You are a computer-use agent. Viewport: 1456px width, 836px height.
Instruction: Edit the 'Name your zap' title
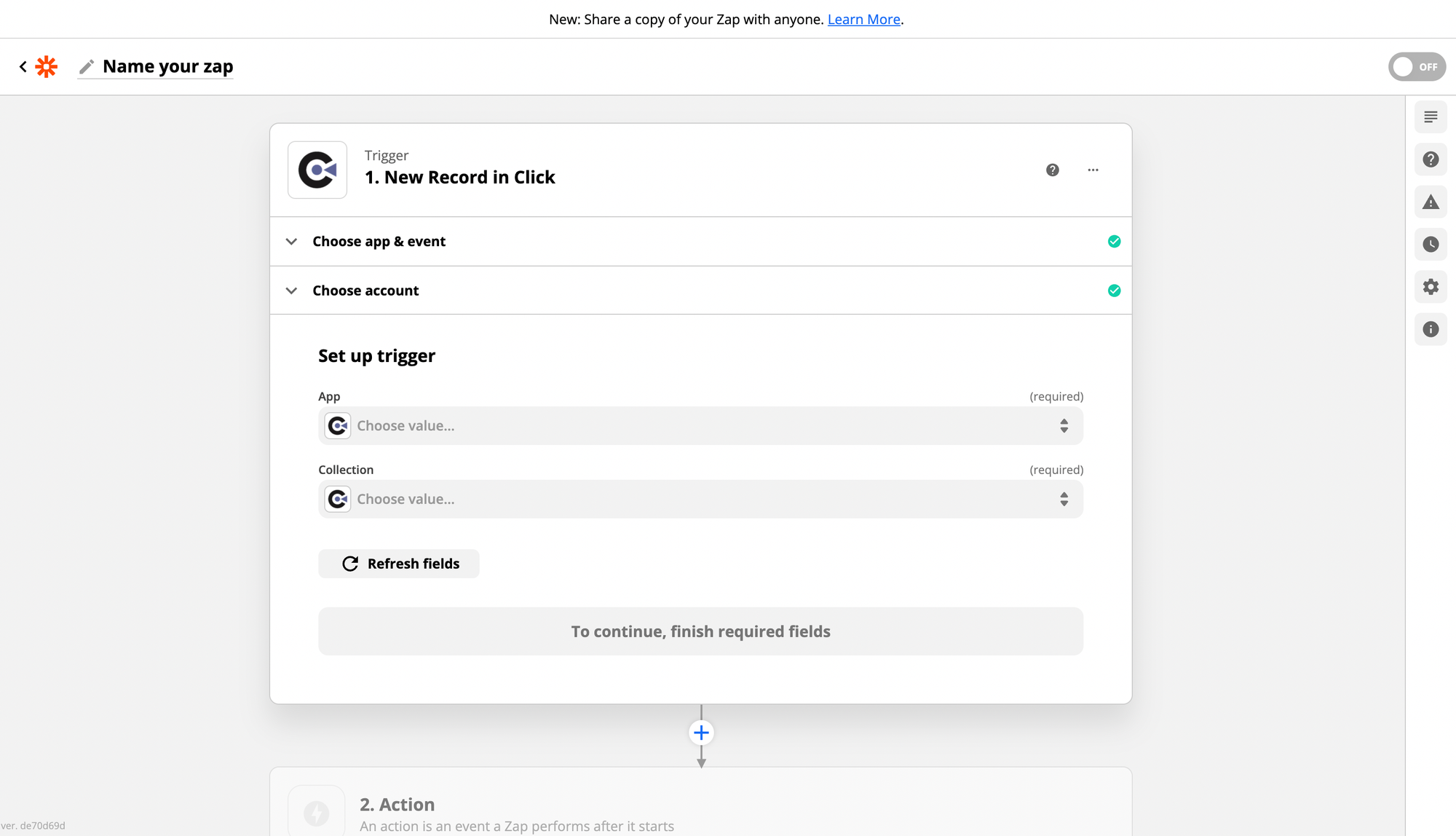(168, 66)
